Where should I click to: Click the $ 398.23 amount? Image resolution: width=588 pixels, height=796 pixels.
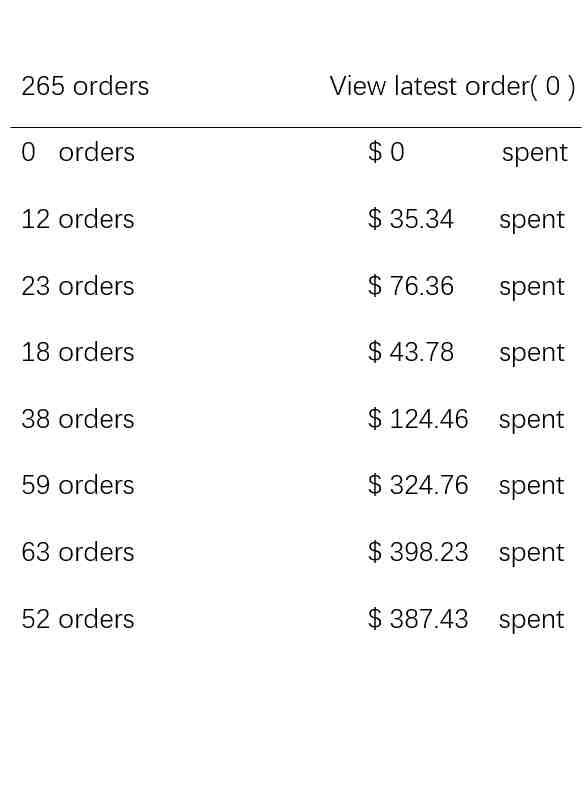[418, 552]
